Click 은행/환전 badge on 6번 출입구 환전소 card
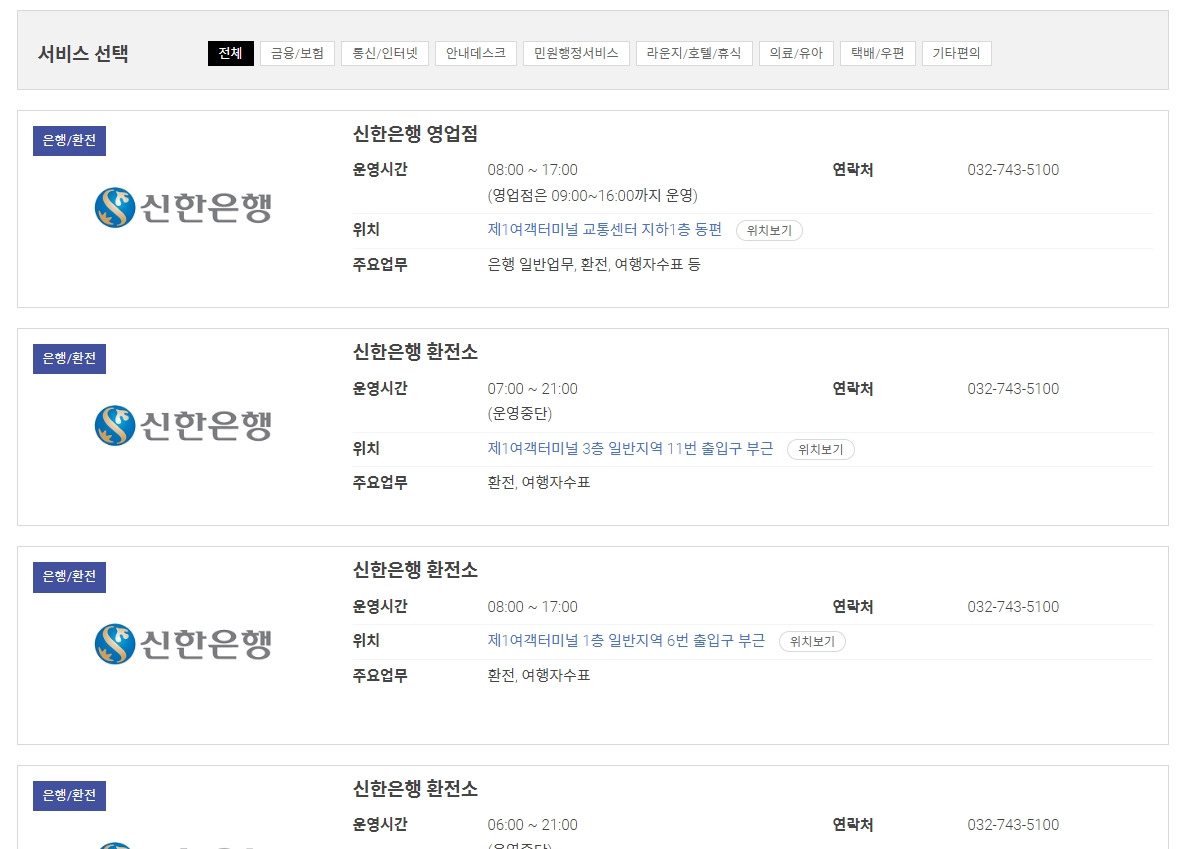The width and height of the screenshot is (1190, 849). coord(69,577)
